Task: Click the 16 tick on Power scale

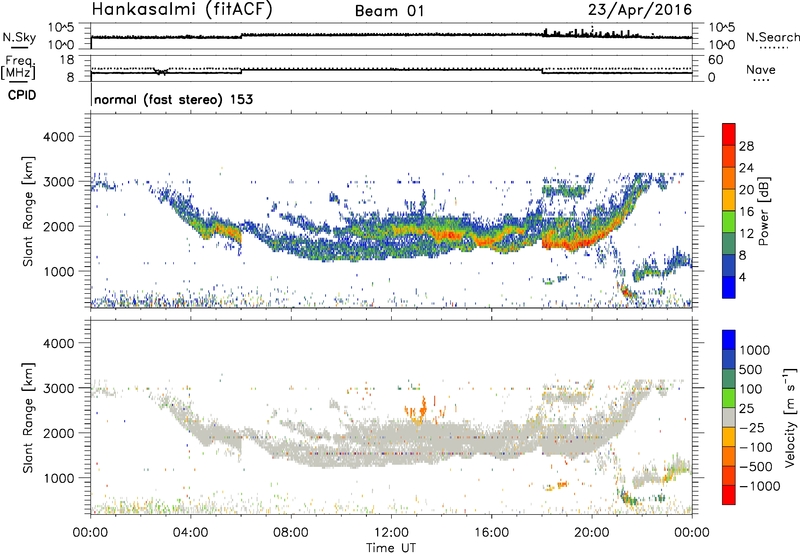Action: tap(746, 212)
